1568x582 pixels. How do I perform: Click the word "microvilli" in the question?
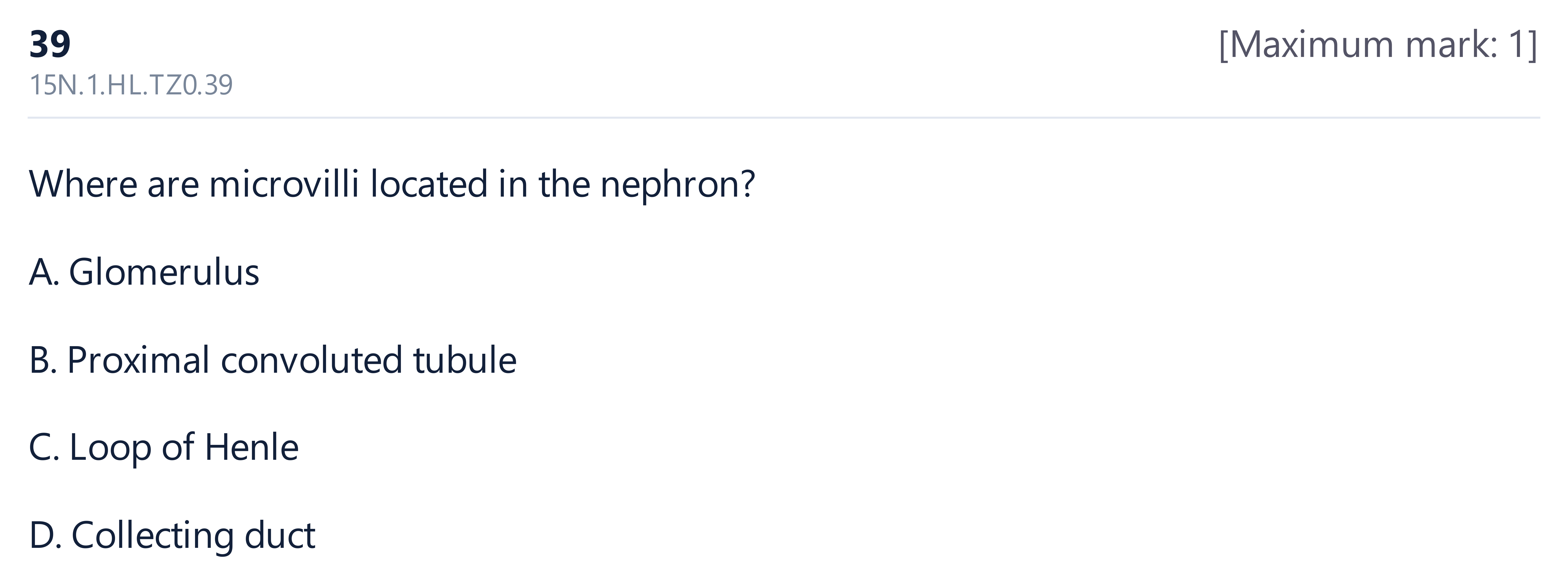pyautogui.click(x=284, y=184)
